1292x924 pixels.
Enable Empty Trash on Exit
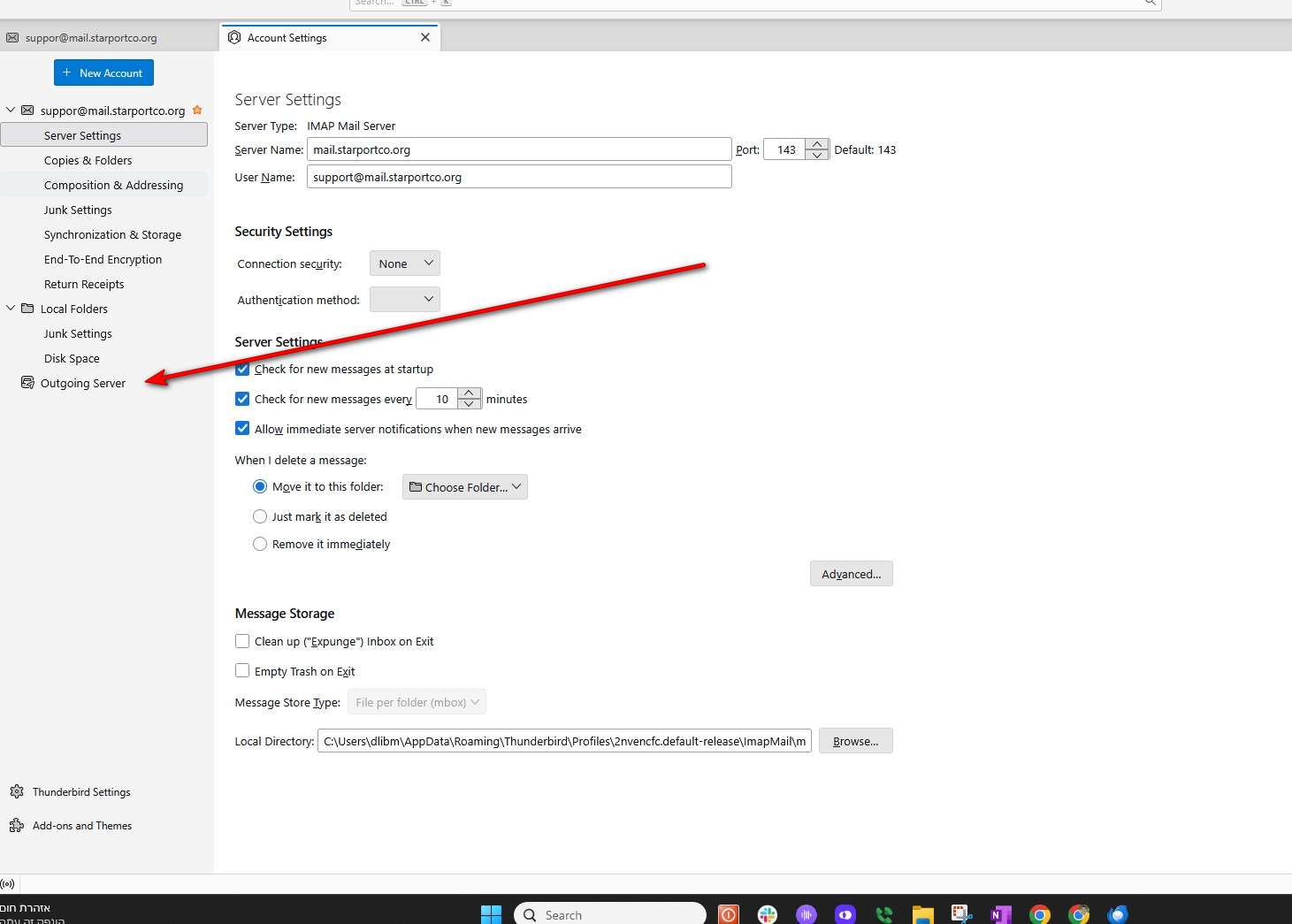pos(242,671)
